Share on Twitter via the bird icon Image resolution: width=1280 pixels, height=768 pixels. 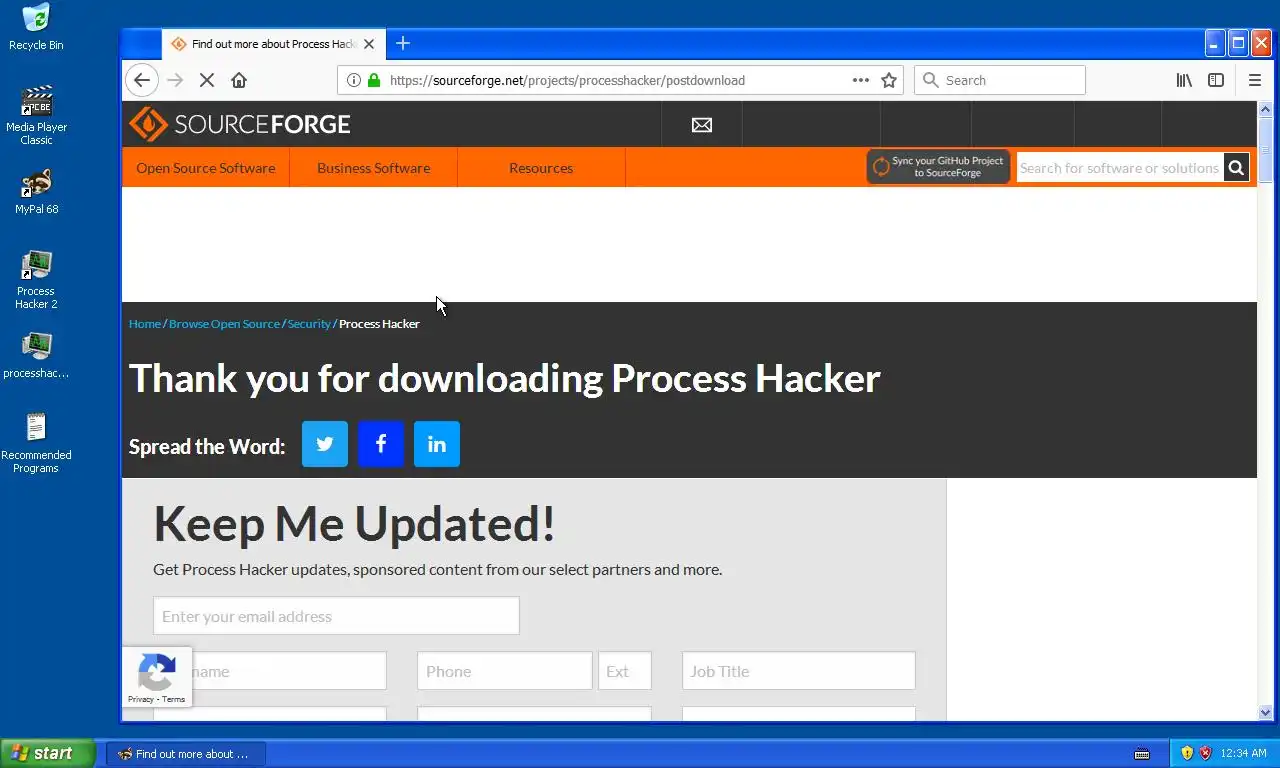(325, 444)
